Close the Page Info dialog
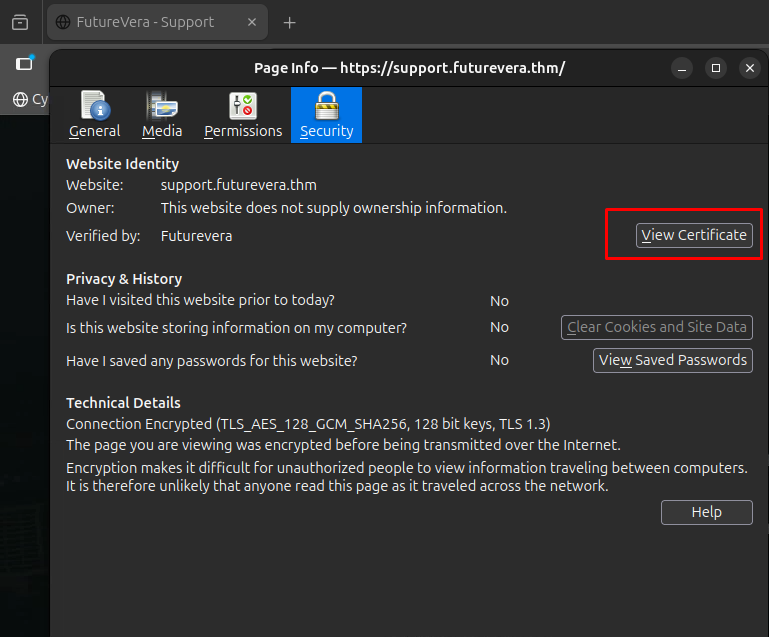This screenshot has height=637, width=769. pyautogui.click(x=749, y=68)
